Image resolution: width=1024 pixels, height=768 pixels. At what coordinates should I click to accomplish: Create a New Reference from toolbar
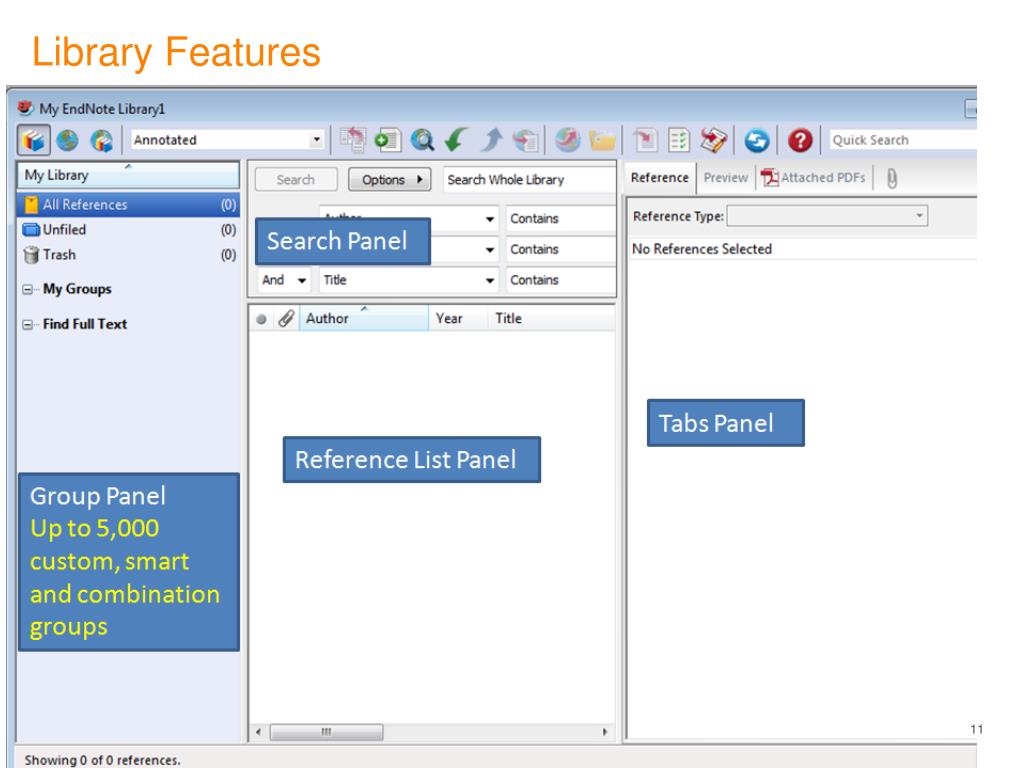pyautogui.click(x=388, y=140)
